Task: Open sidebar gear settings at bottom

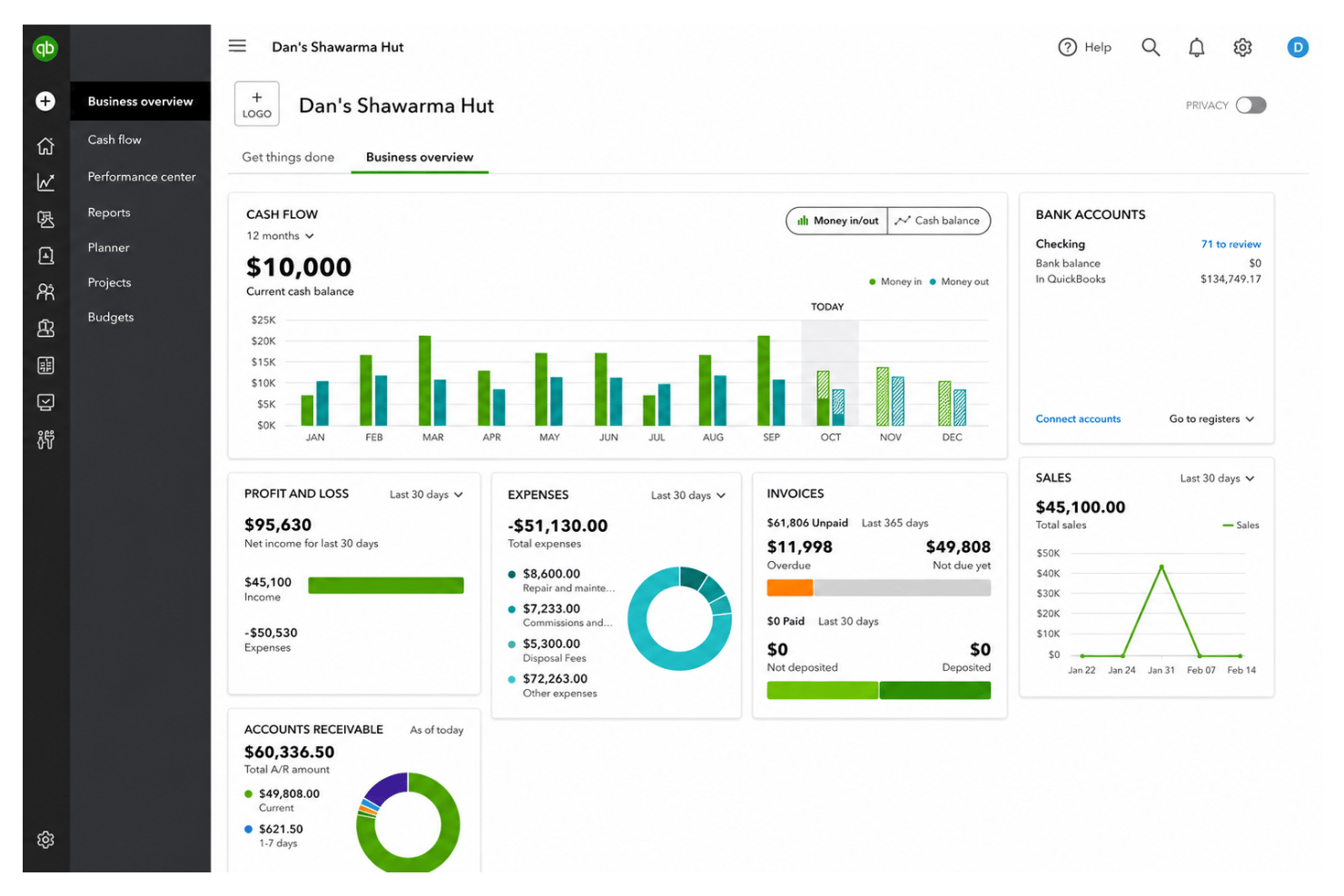Action: pos(45,840)
